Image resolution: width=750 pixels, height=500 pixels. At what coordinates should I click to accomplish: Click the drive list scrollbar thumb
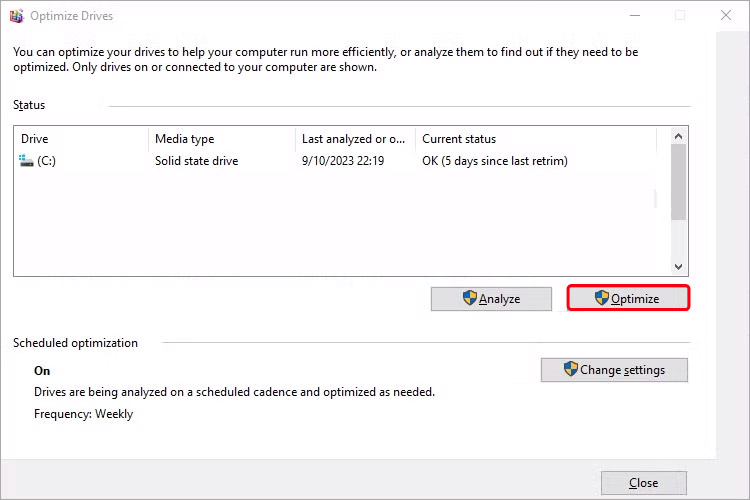point(678,180)
